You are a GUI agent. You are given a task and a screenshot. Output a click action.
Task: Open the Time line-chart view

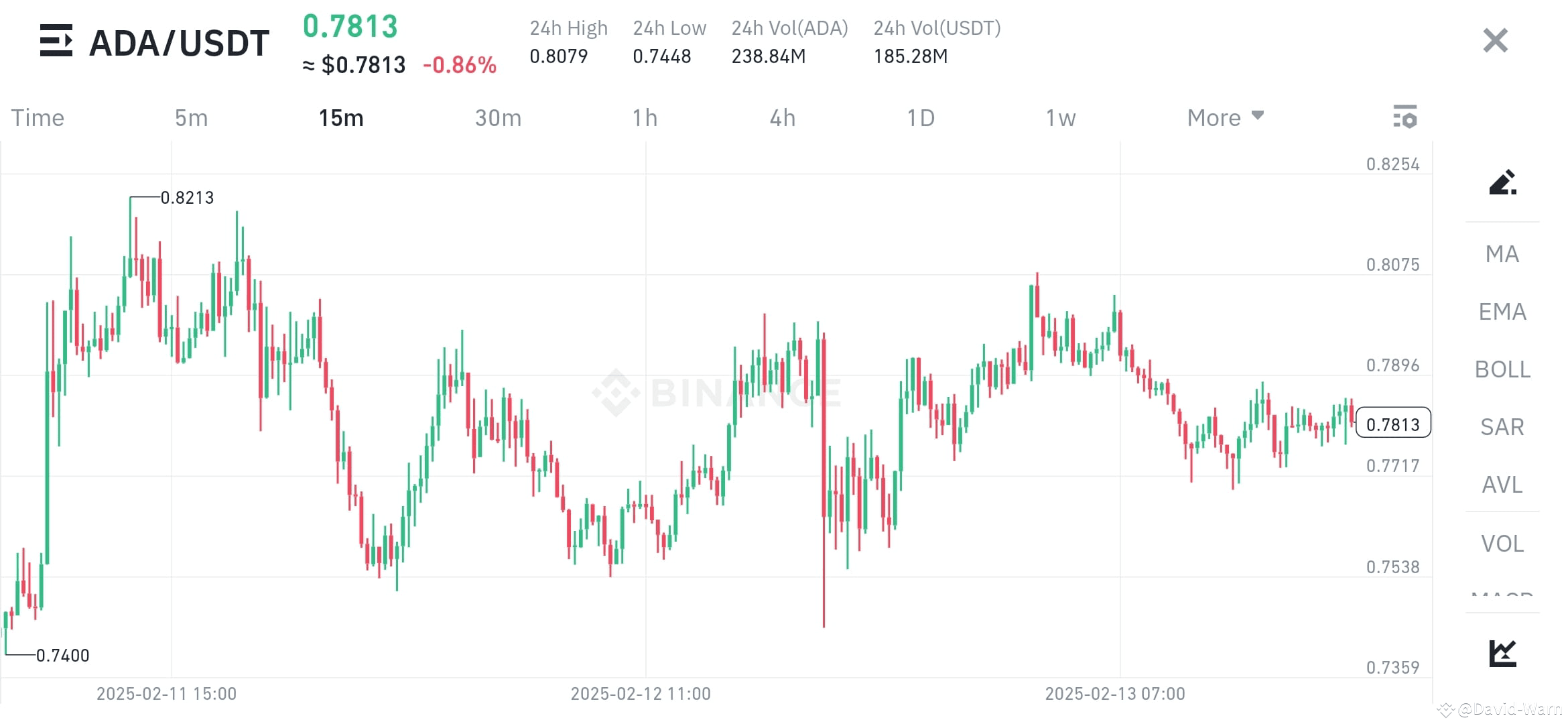[38, 117]
